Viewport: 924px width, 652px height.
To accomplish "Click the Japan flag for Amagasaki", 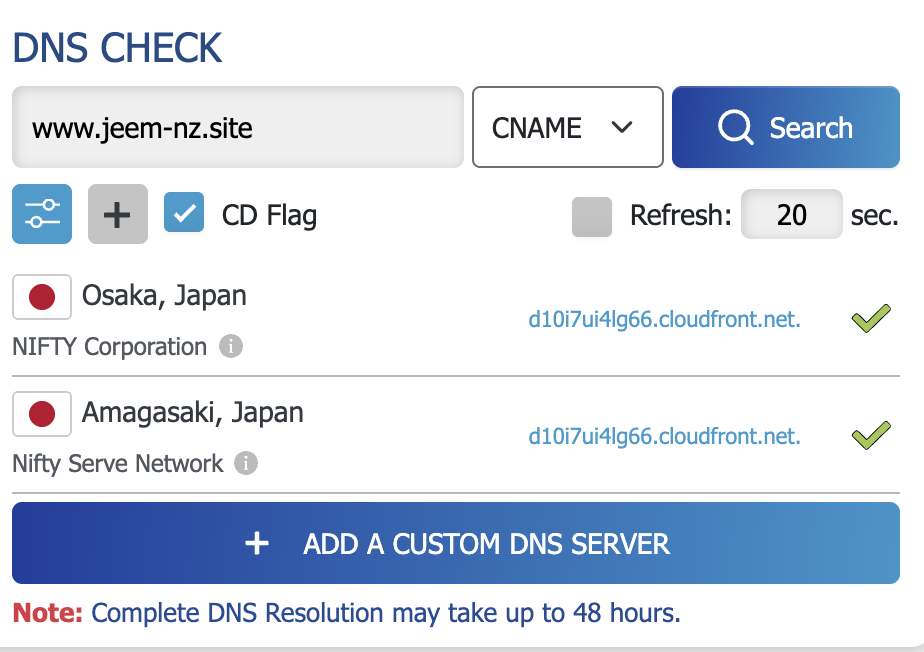I will coord(41,414).
